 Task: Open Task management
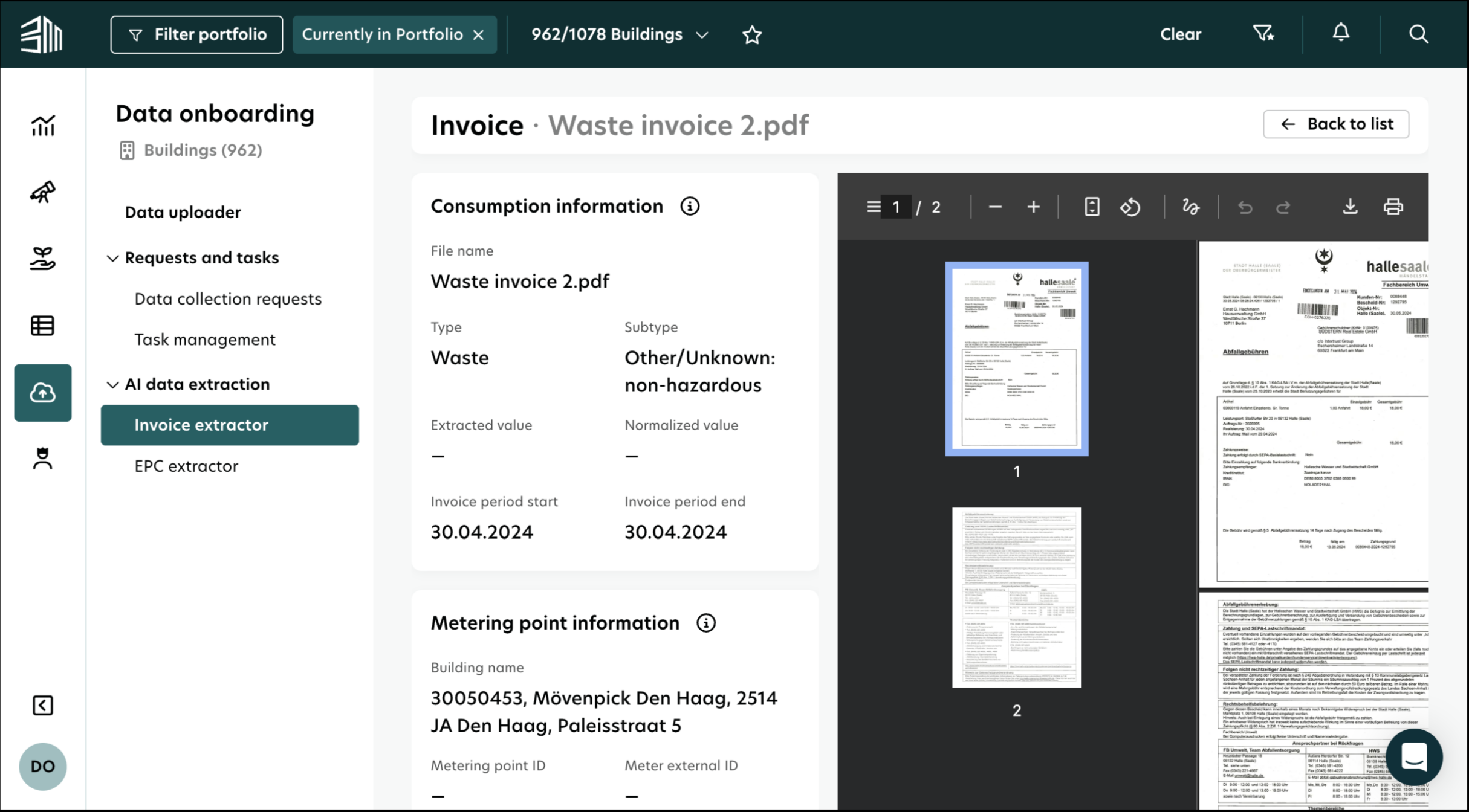tap(205, 340)
